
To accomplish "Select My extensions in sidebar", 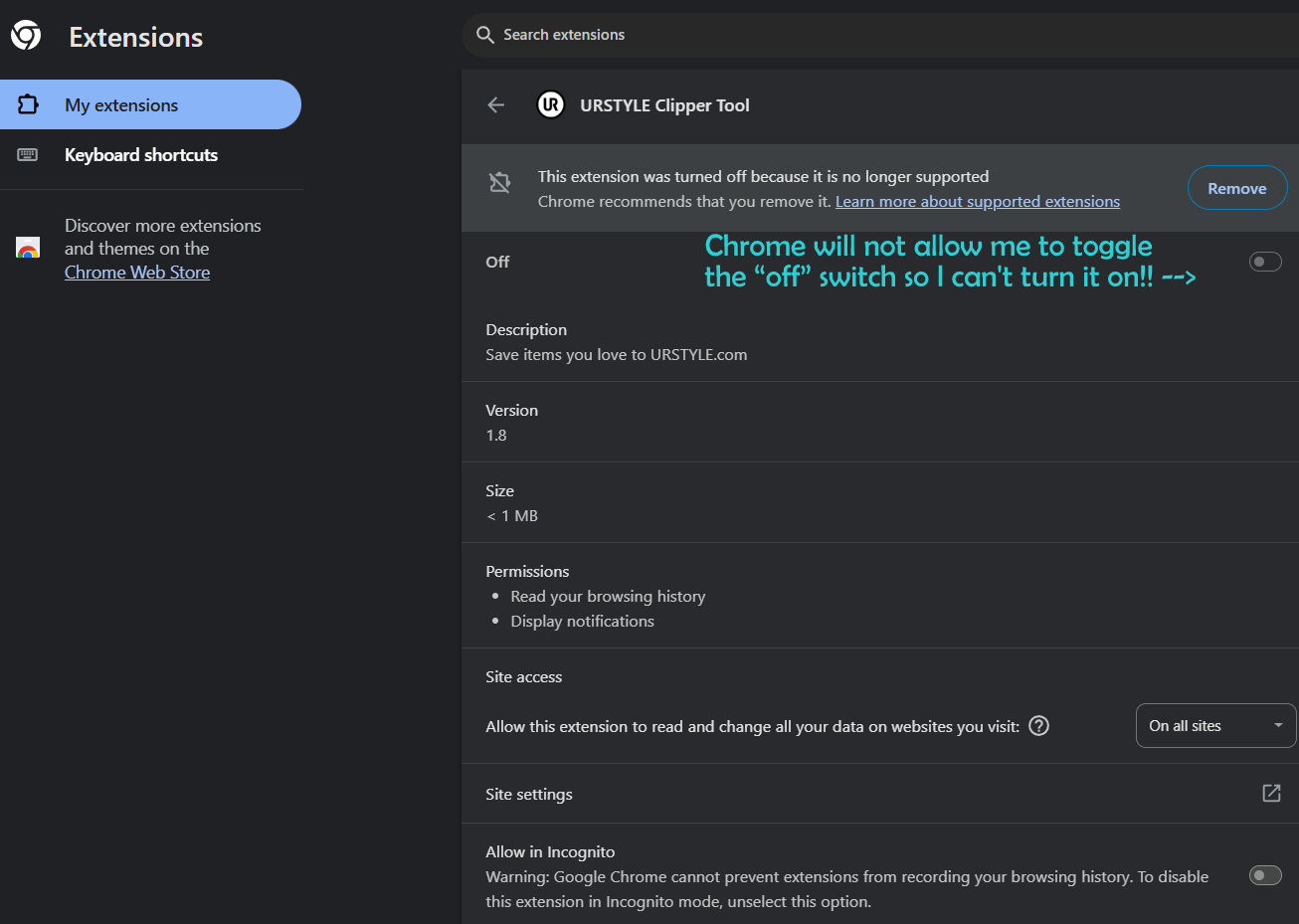I will [x=150, y=104].
